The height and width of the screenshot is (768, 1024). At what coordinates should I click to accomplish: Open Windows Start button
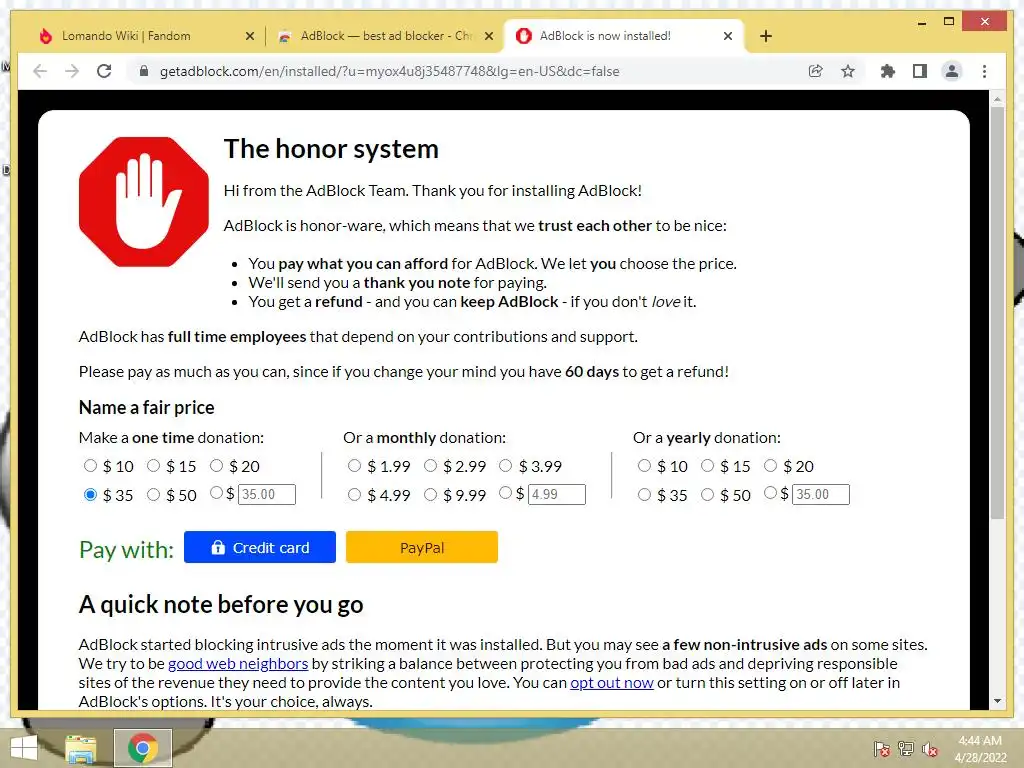[x=24, y=748]
